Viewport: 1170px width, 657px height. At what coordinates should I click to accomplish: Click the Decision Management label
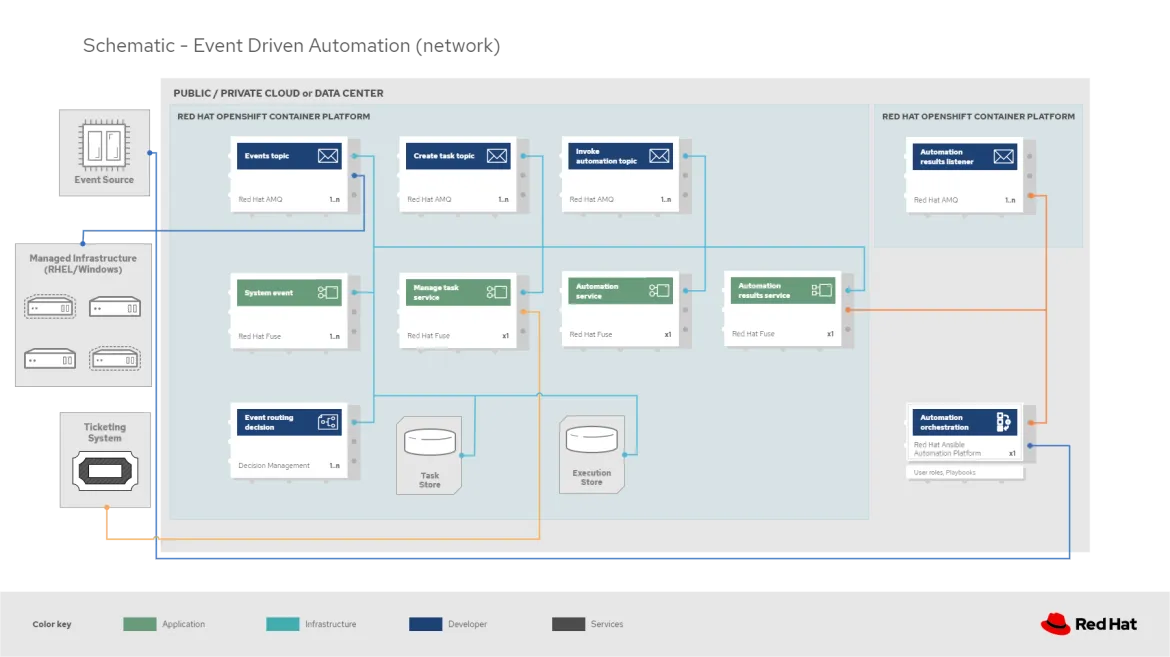pyautogui.click(x=274, y=465)
